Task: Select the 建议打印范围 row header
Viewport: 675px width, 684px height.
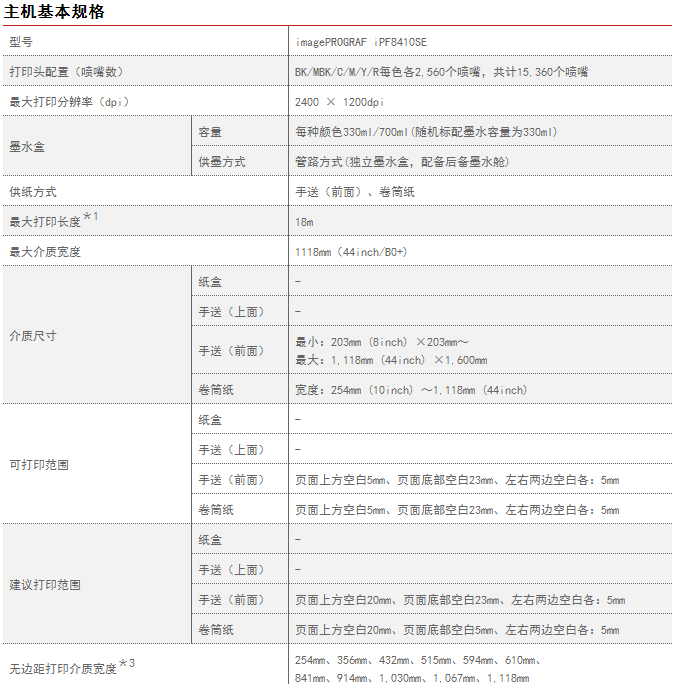Action: 45,585
